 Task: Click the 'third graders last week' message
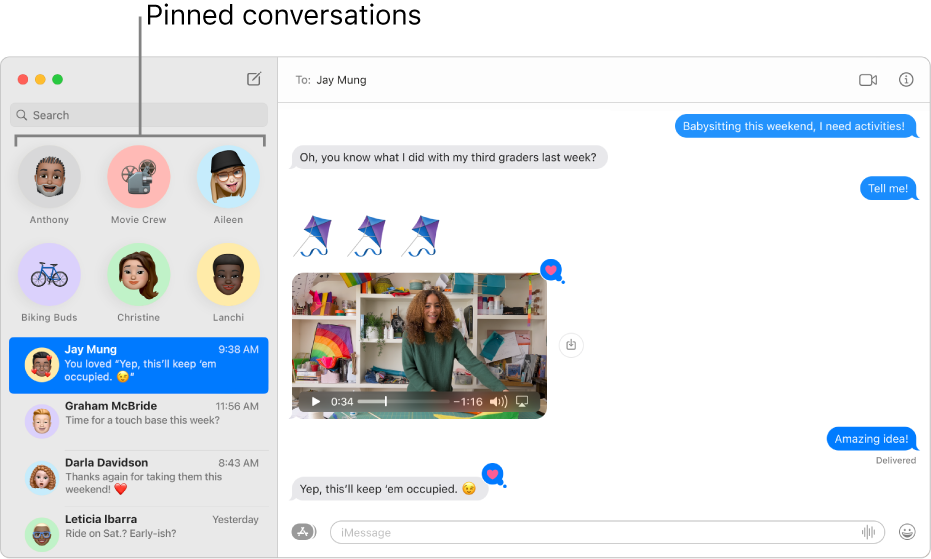[x=448, y=157]
